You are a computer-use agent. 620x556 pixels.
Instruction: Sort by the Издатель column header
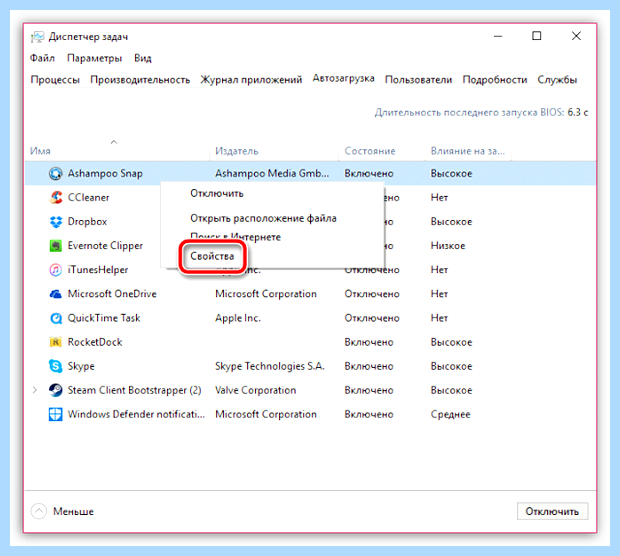236,151
